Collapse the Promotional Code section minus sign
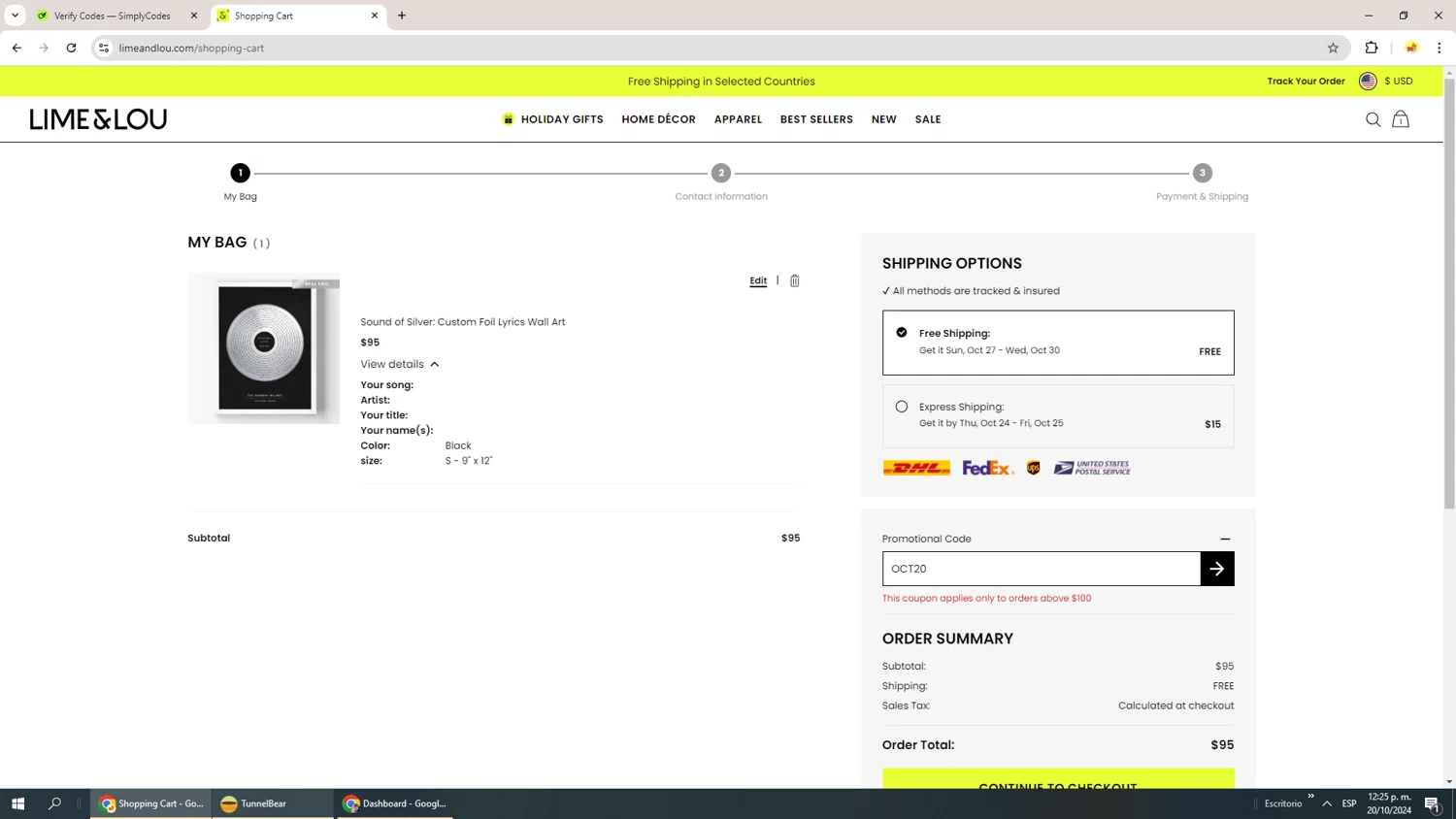Image resolution: width=1456 pixels, height=819 pixels. tap(1225, 540)
